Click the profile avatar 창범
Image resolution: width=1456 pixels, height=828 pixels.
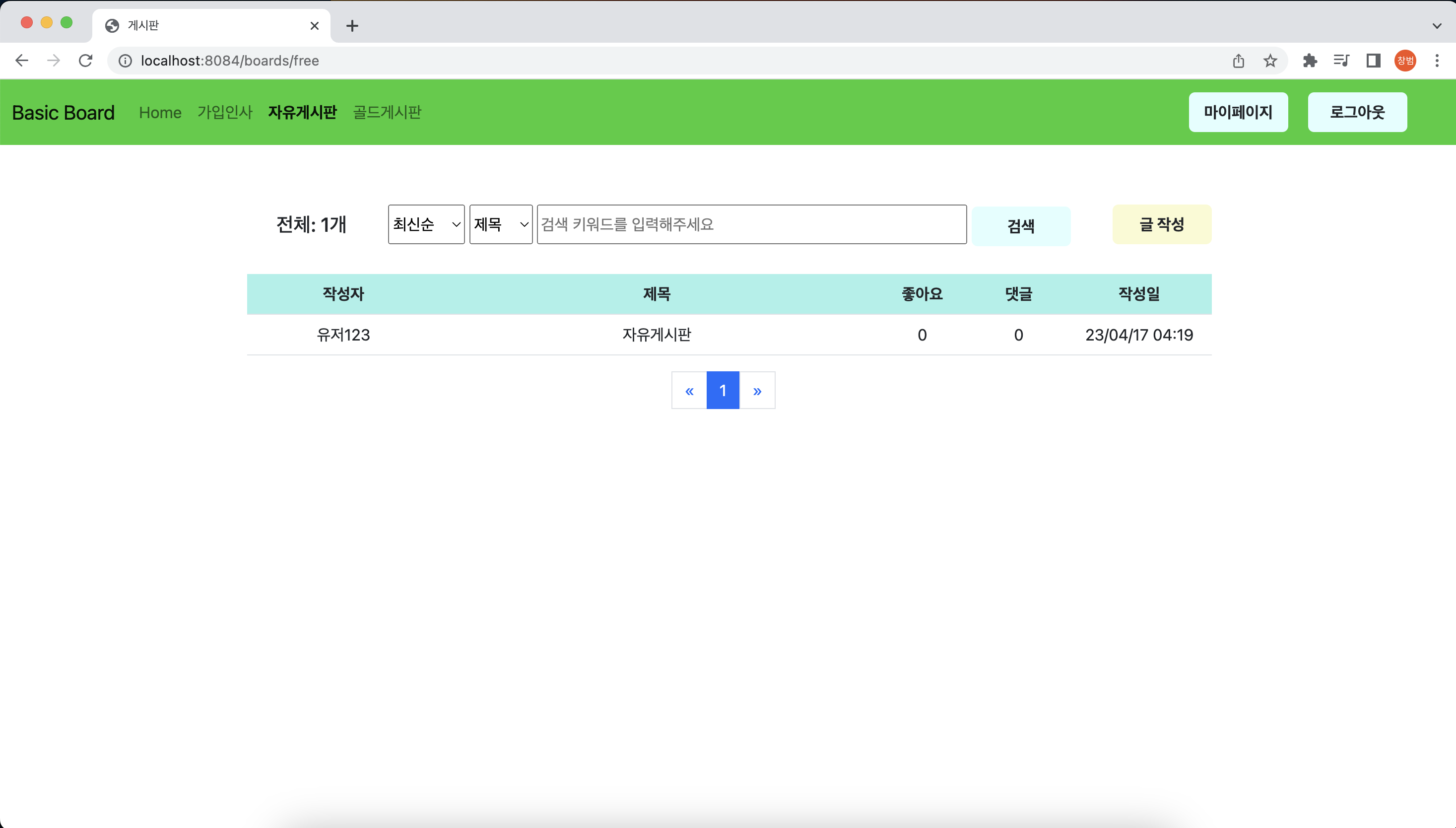1405,60
